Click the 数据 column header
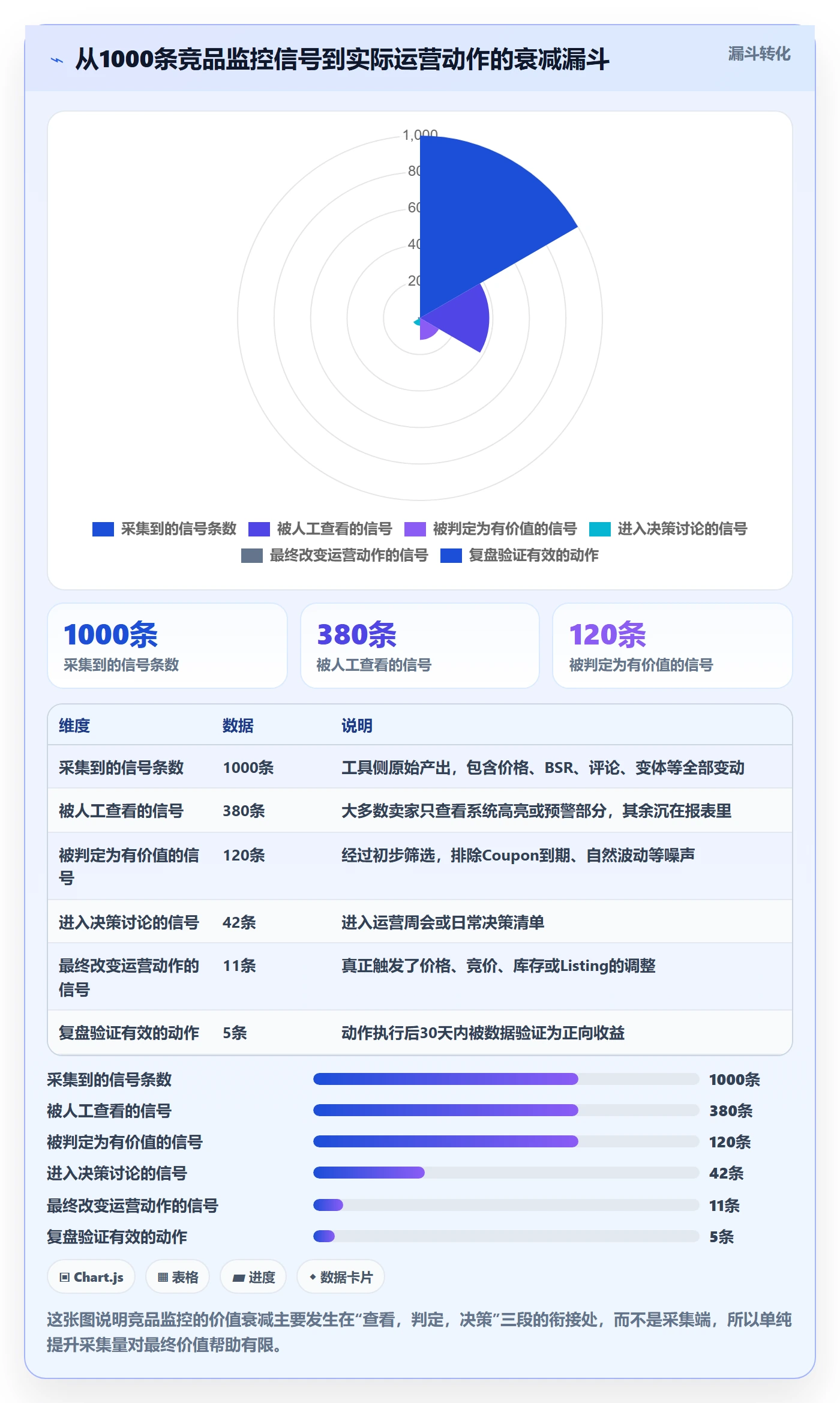The image size is (840, 1403). point(238,726)
